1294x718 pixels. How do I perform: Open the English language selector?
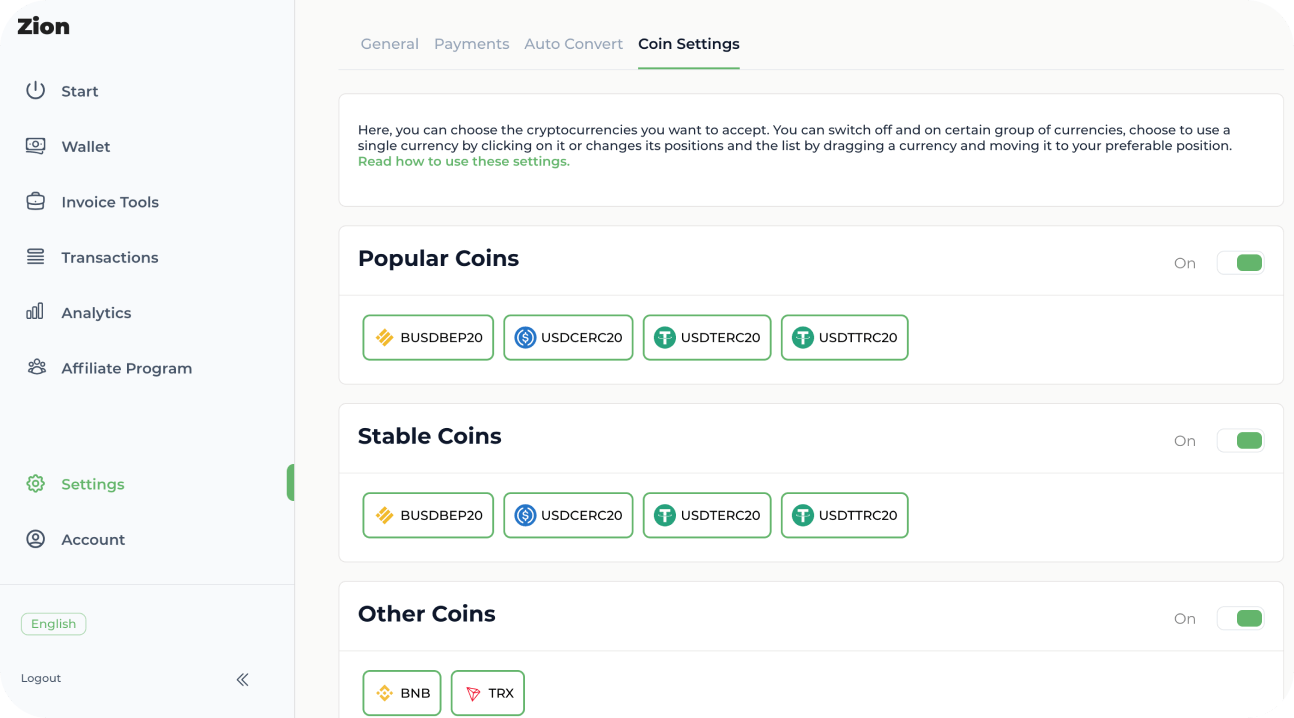coord(54,624)
